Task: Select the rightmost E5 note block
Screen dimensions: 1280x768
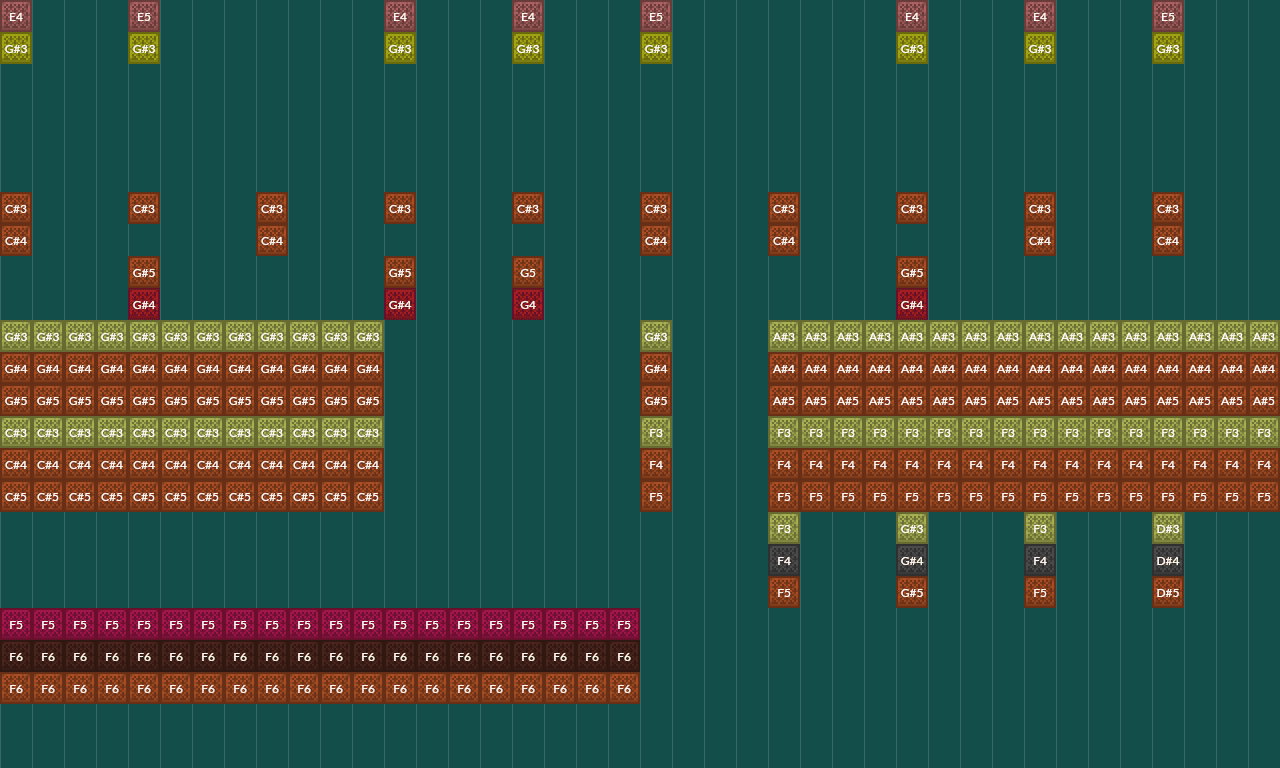Action: pyautogui.click(x=1168, y=16)
